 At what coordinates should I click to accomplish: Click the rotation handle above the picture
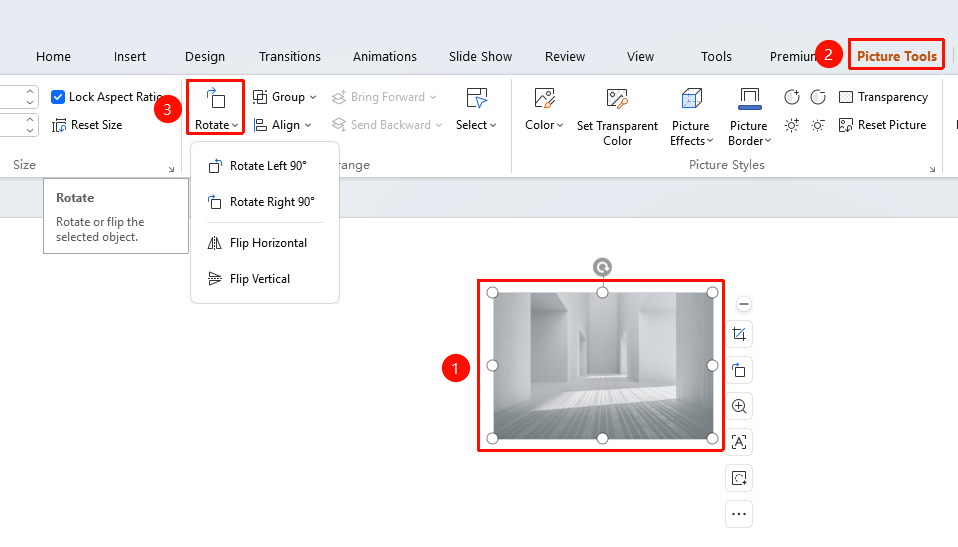point(602,267)
